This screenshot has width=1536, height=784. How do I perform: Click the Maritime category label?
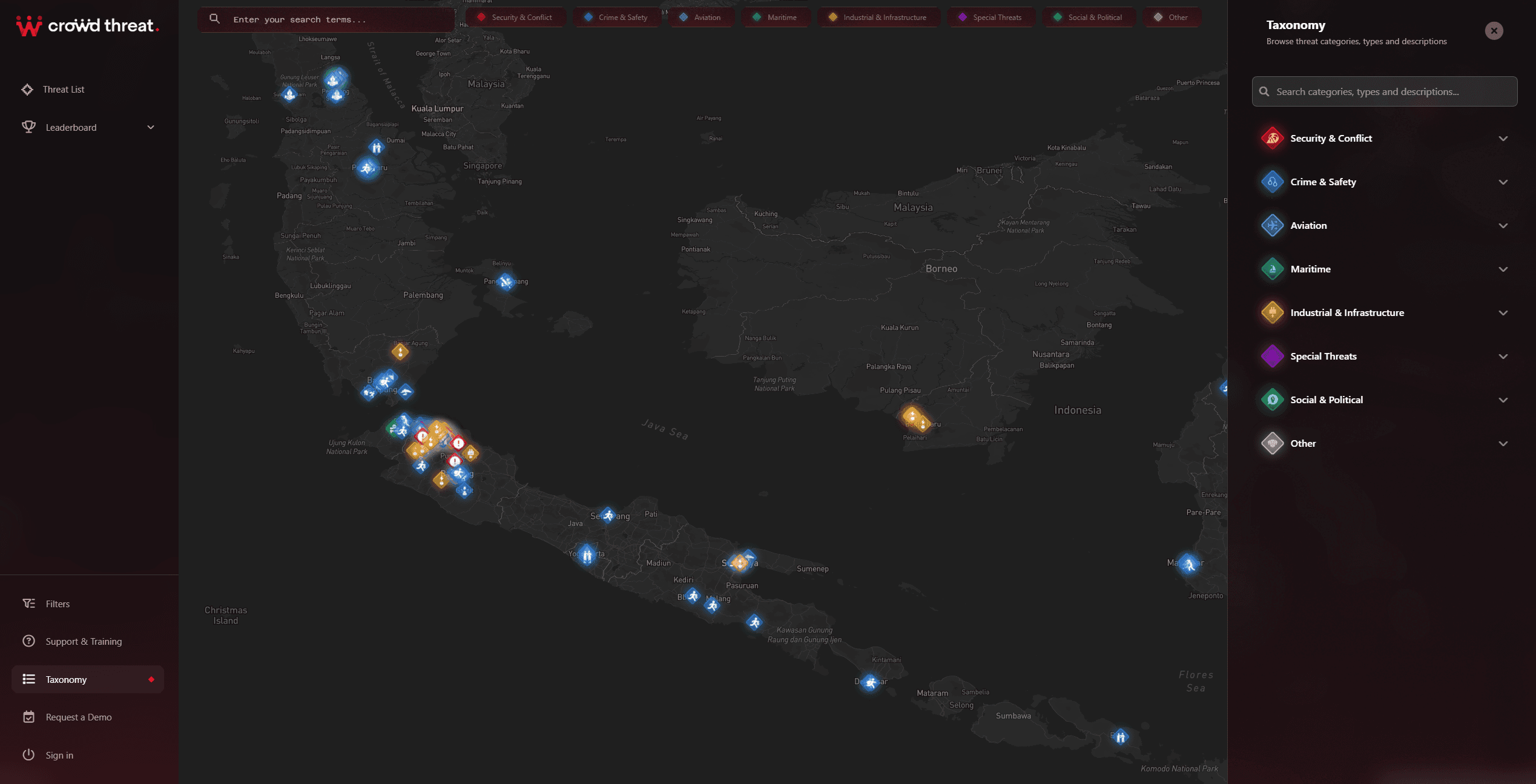point(1310,269)
